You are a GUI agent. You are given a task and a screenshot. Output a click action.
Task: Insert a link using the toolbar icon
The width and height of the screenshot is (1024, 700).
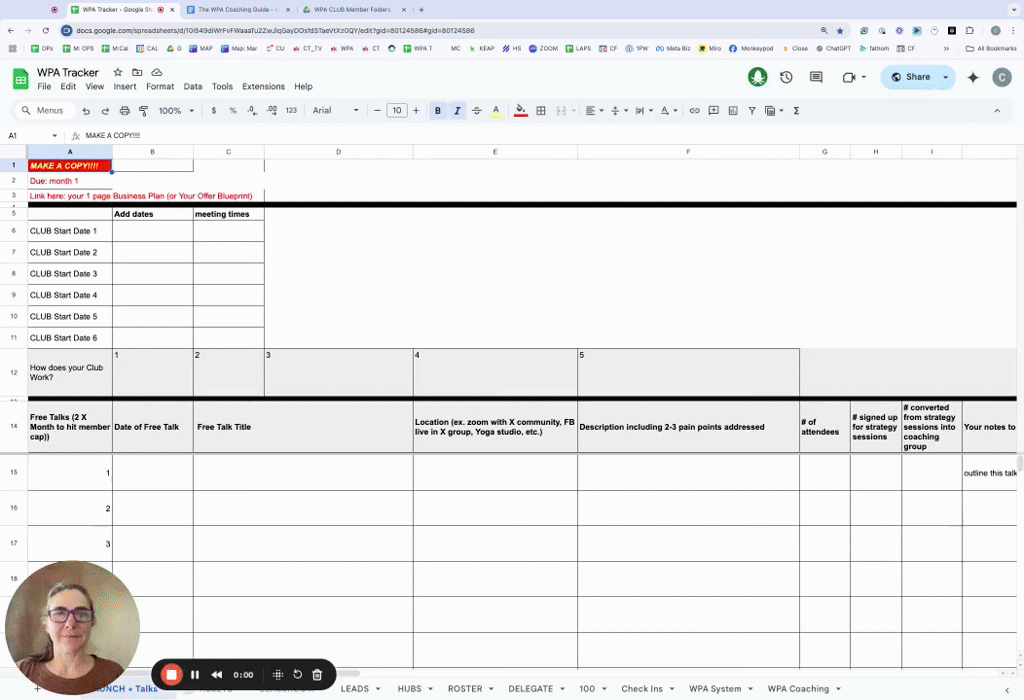[694, 110]
